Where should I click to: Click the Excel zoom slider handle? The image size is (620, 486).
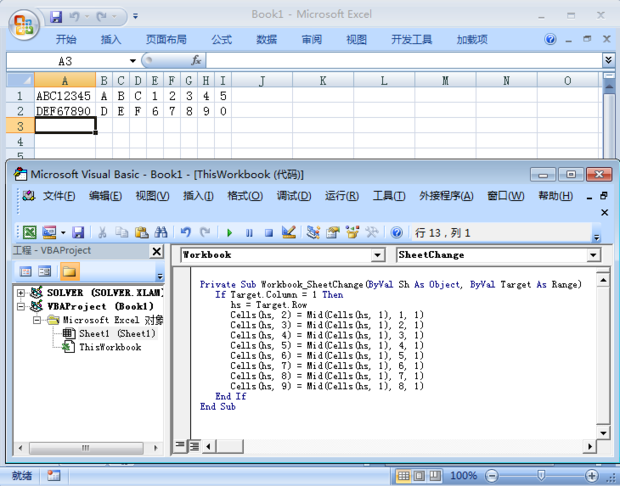coord(541,475)
